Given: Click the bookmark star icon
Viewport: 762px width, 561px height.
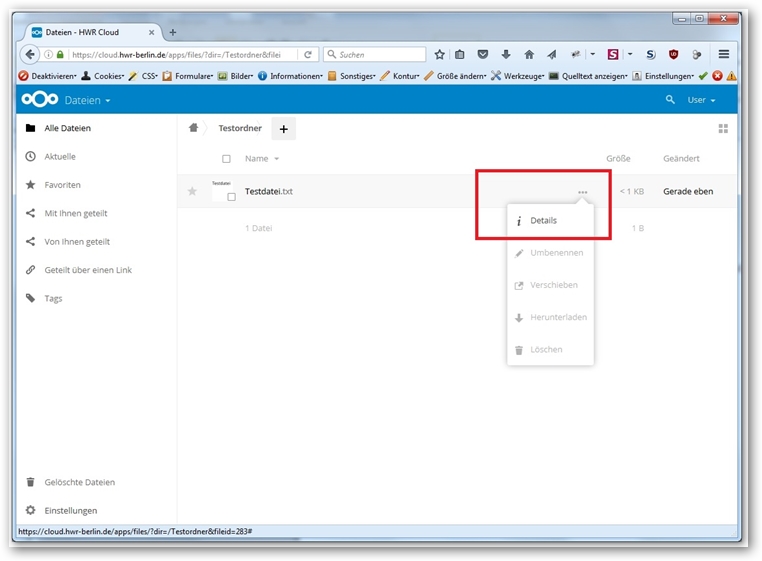Looking at the screenshot, I should click(x=439, y=54).
